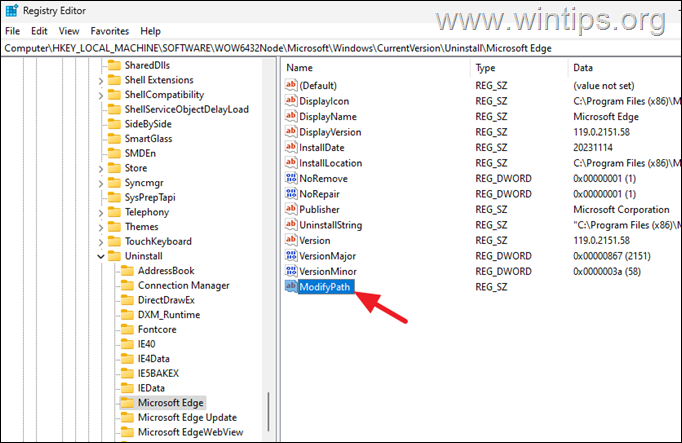Click the registry path address bar
Screen dimensions: 682x443
(x=341, y=48)
